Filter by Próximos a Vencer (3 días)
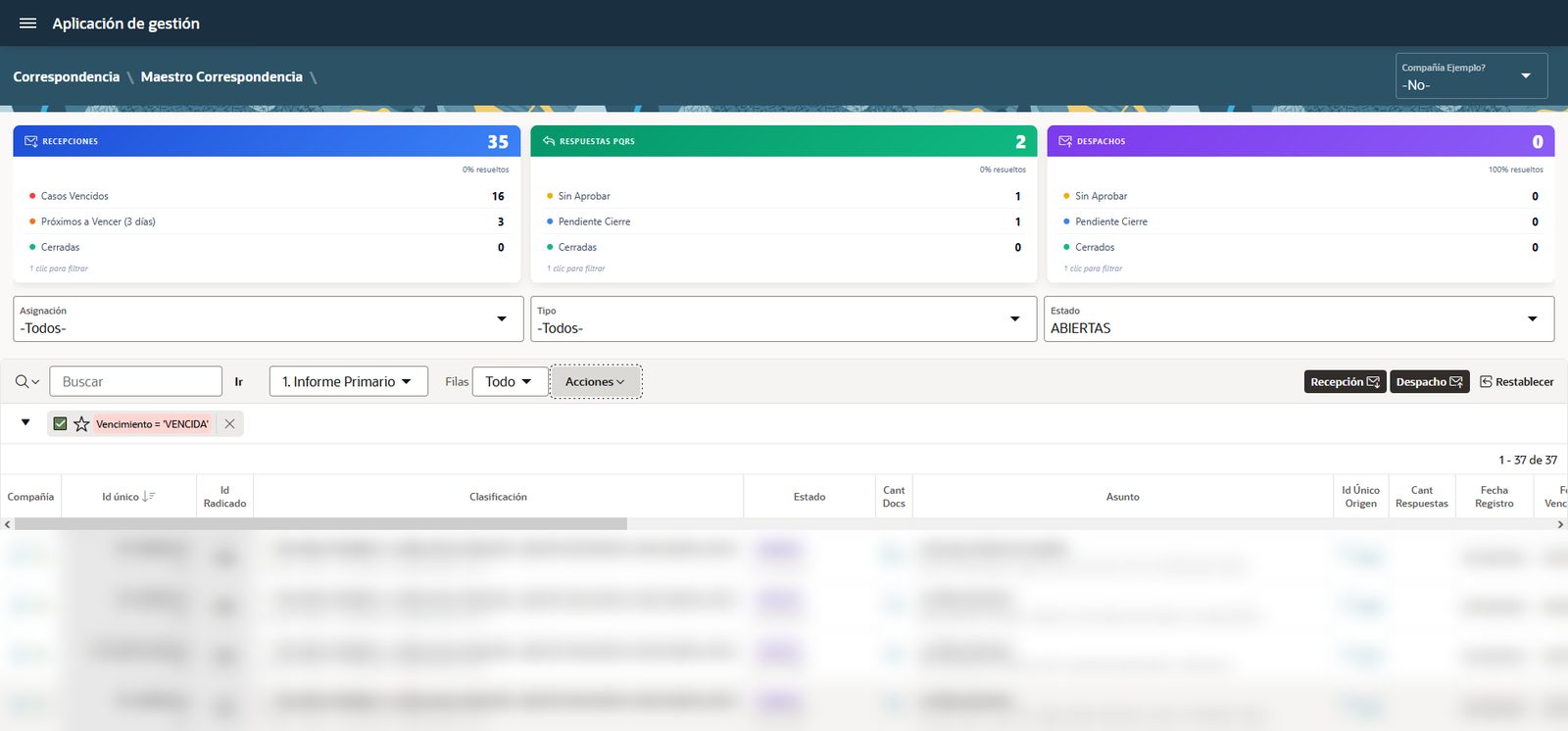1568x731 pixels. tap(267, 221)
